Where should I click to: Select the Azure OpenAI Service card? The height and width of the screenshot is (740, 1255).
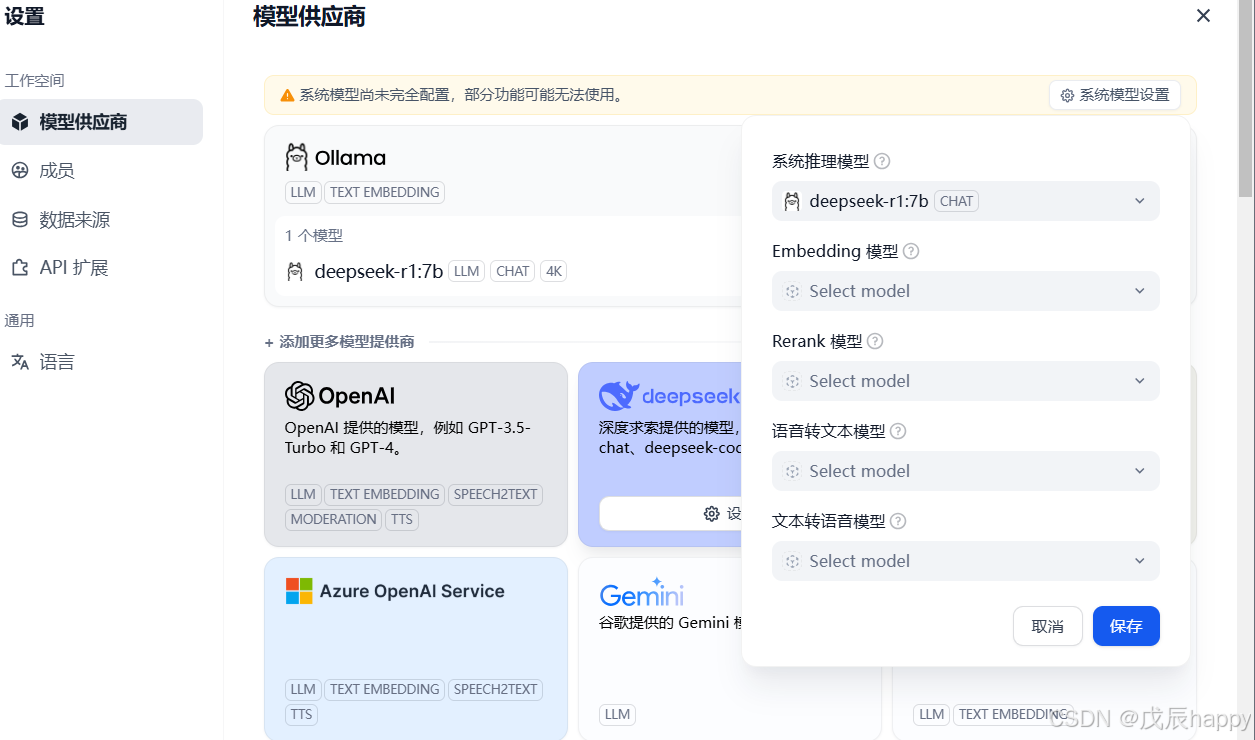coord(416,648)
